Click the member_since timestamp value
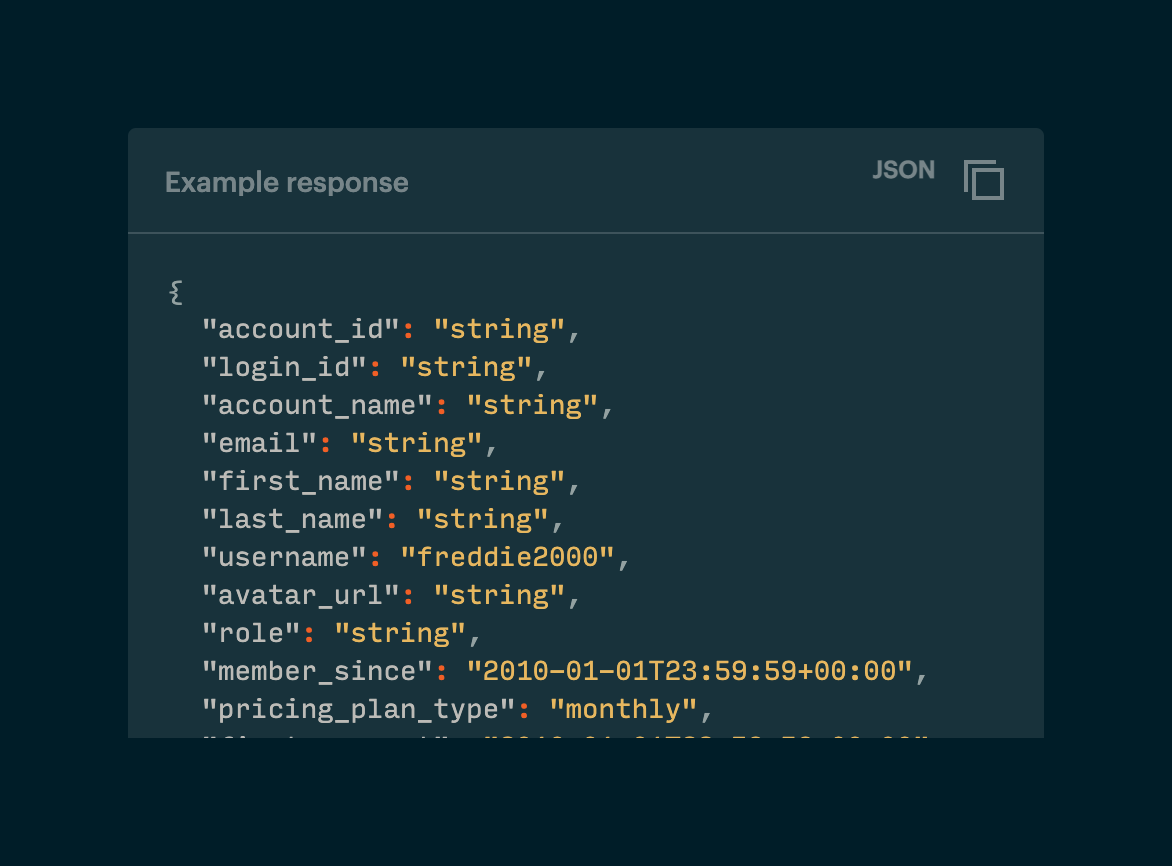This screenshot has width=1172, height=866. click(690, 671)
